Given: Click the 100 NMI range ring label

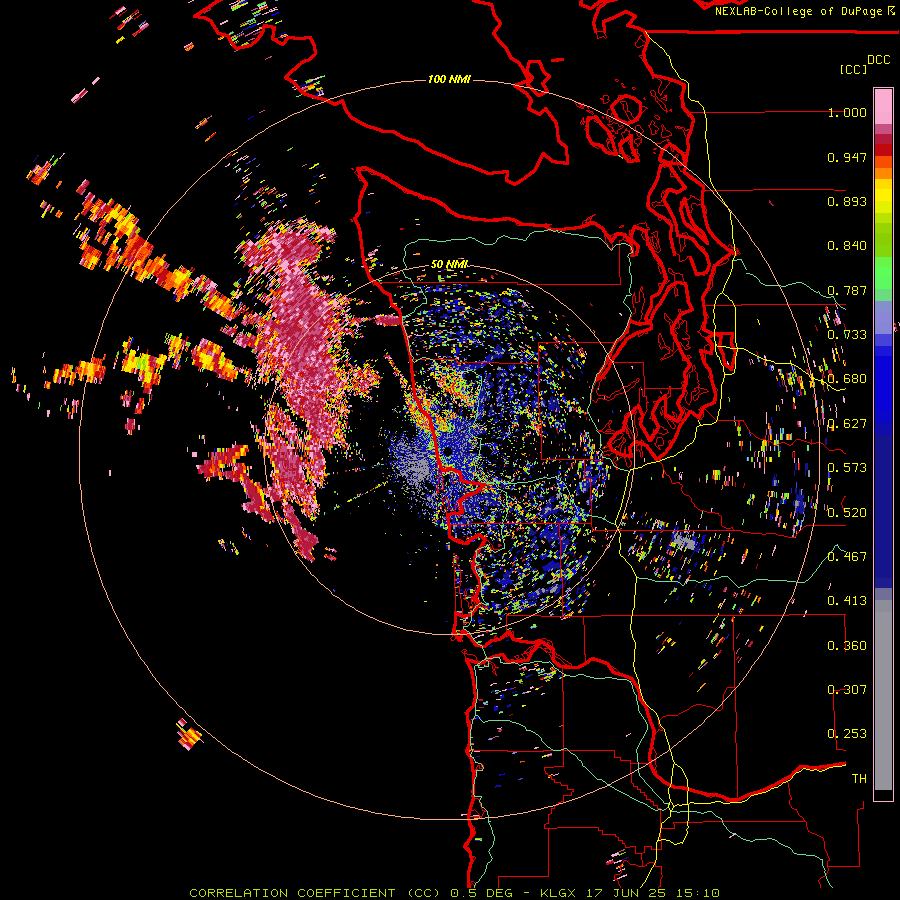Looking at the screenshot, I should (449, 79).
